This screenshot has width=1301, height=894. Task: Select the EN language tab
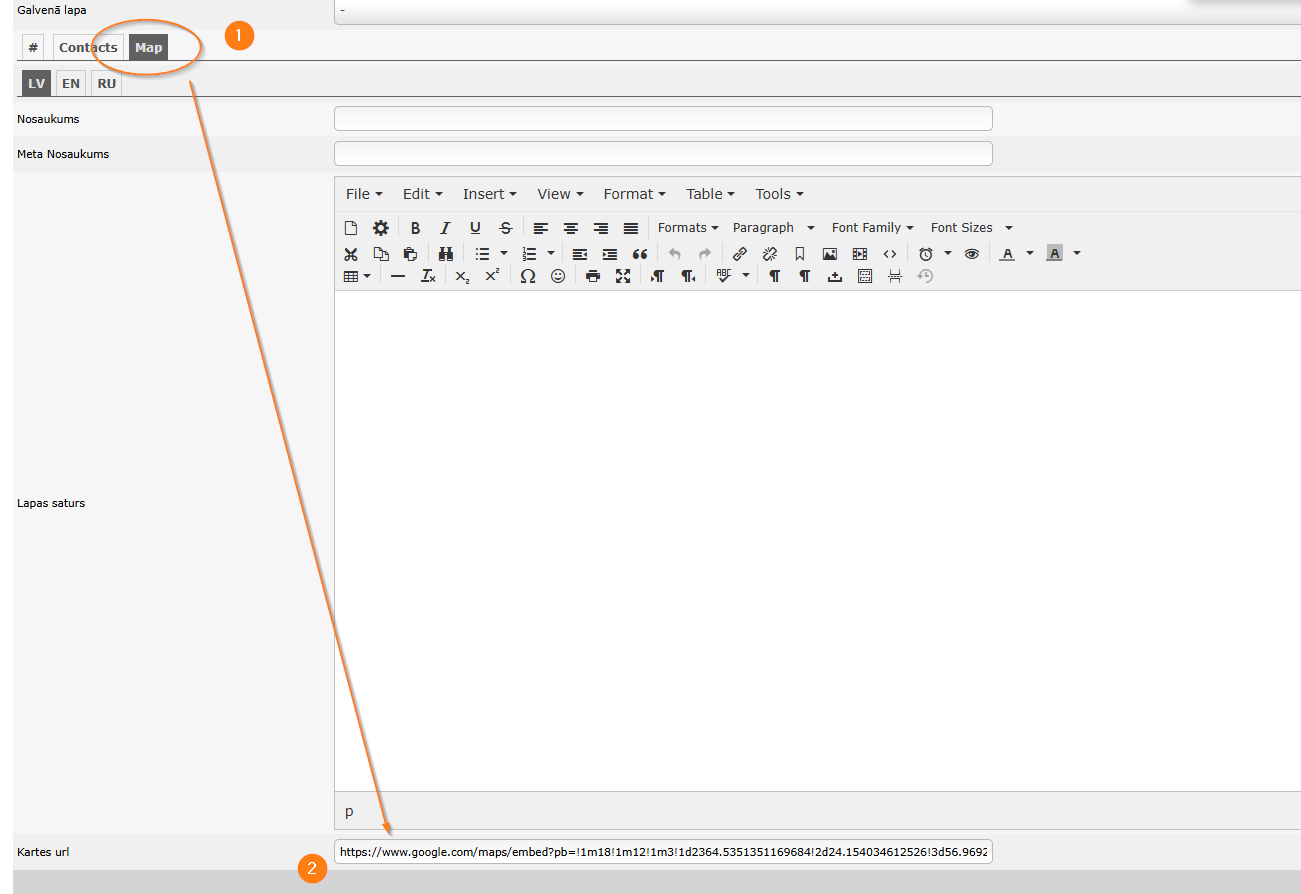point(71,84)
